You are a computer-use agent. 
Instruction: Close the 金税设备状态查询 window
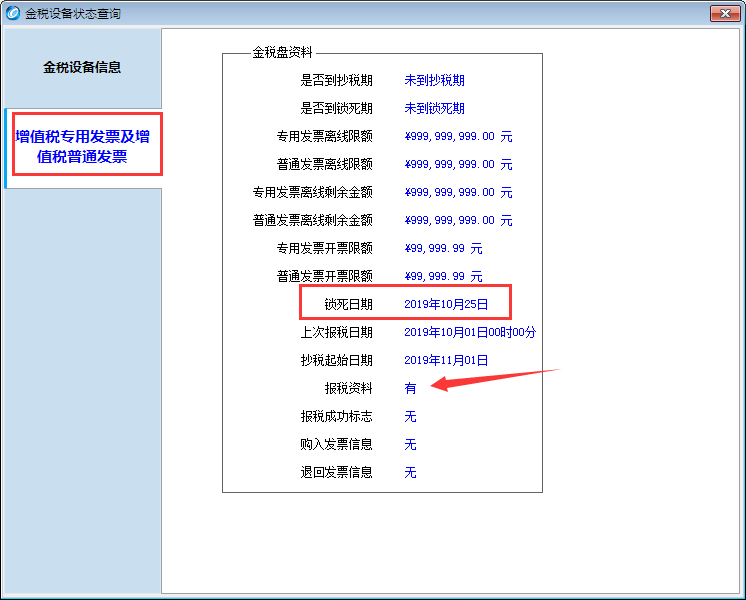pyautogui.click(x=725, y=13)
